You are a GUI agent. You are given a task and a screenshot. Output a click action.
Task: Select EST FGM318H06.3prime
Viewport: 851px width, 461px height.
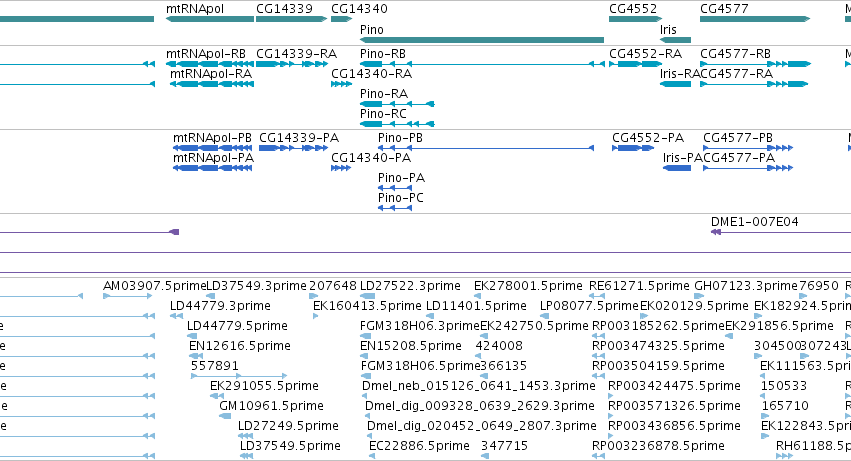[420, 326]
